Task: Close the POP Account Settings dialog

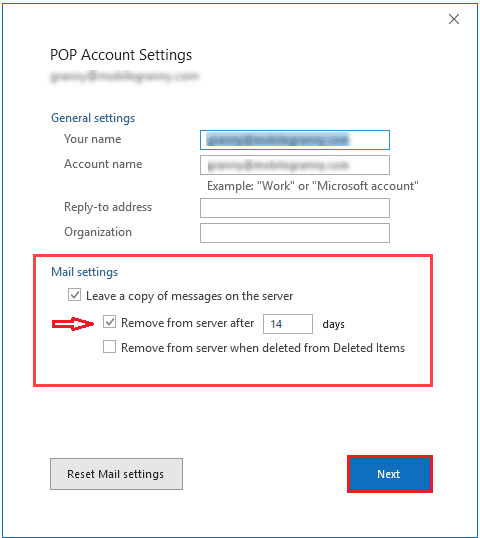Action: [454, 19]
